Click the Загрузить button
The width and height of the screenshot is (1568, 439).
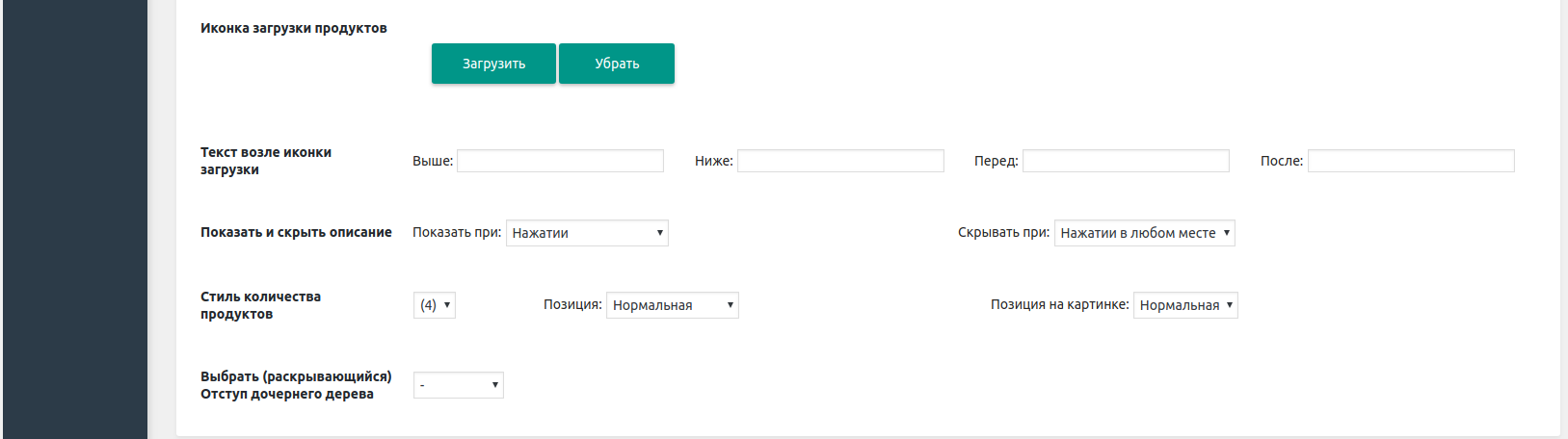pyautogui.click(x=493, y=64)
